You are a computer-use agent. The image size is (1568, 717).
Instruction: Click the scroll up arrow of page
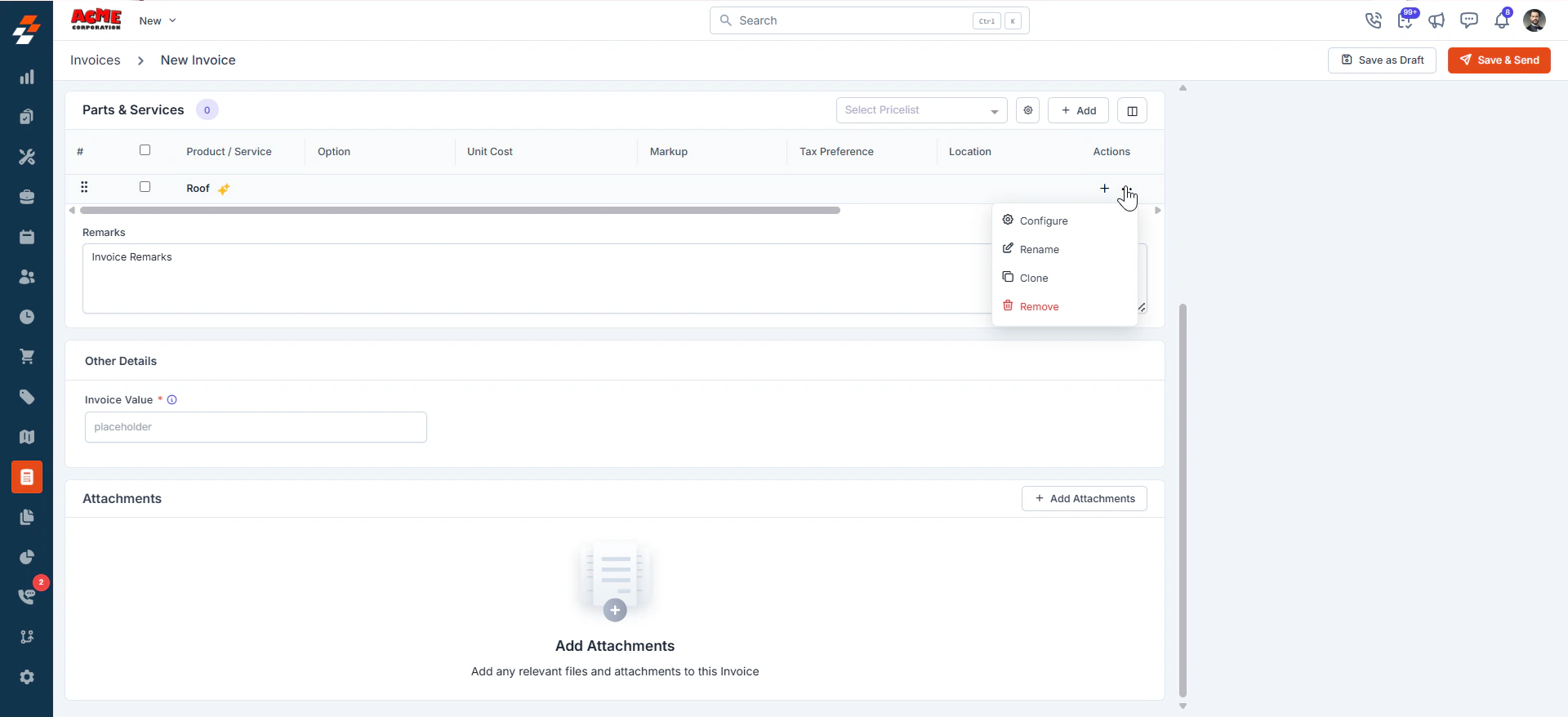(1183, 87)
